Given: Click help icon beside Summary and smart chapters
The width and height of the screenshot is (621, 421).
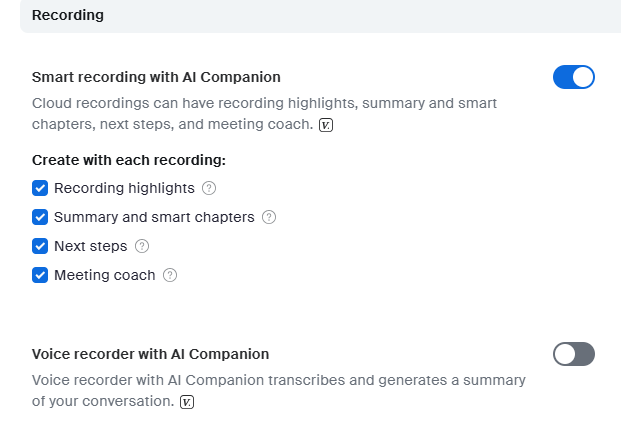Looking at the screenshot, I should click(x=269, y=217).
